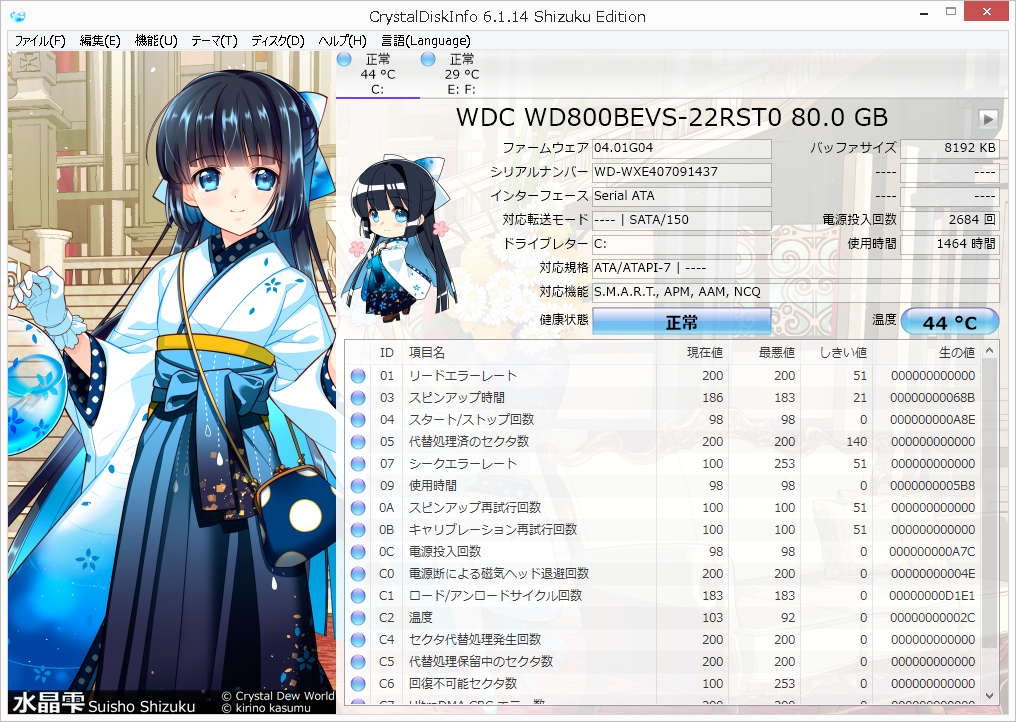Click the transfer mode field SATA/150
1016x722 pixels.
(x=682, y=220)
